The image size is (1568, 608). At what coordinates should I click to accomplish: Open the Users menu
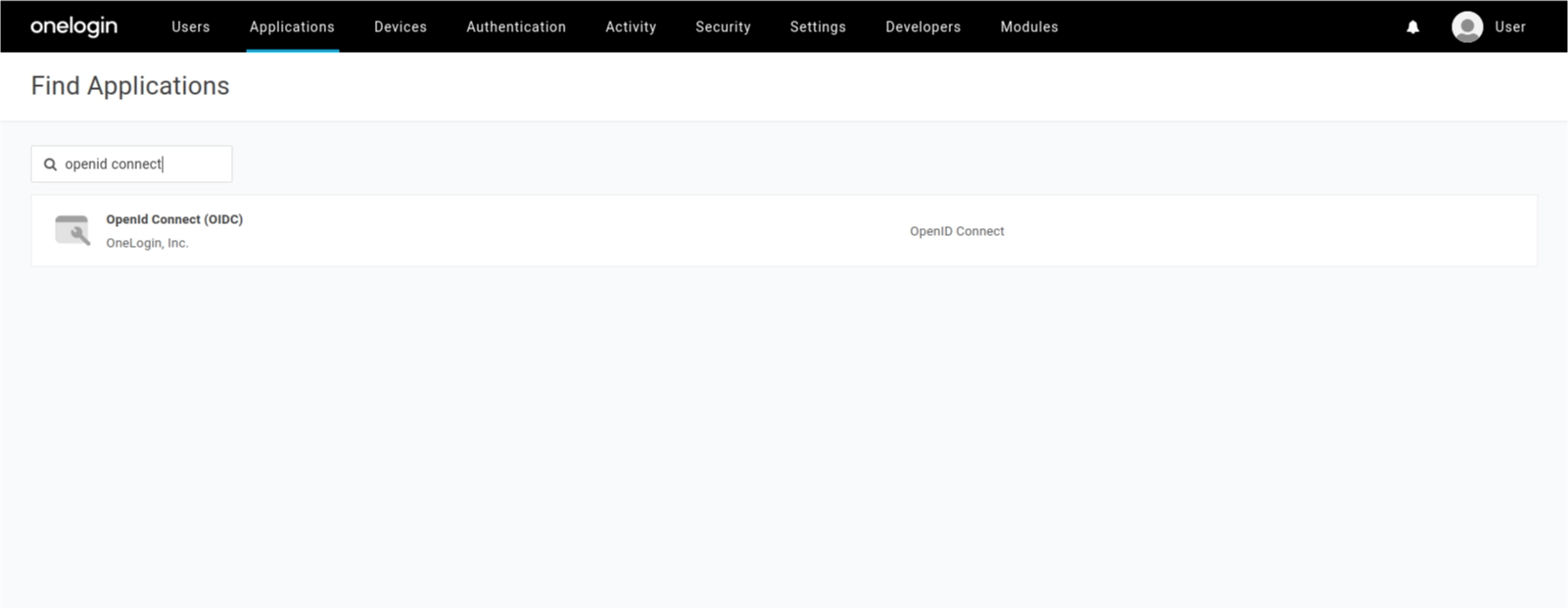pyautogui.click(x=190, y=26)
